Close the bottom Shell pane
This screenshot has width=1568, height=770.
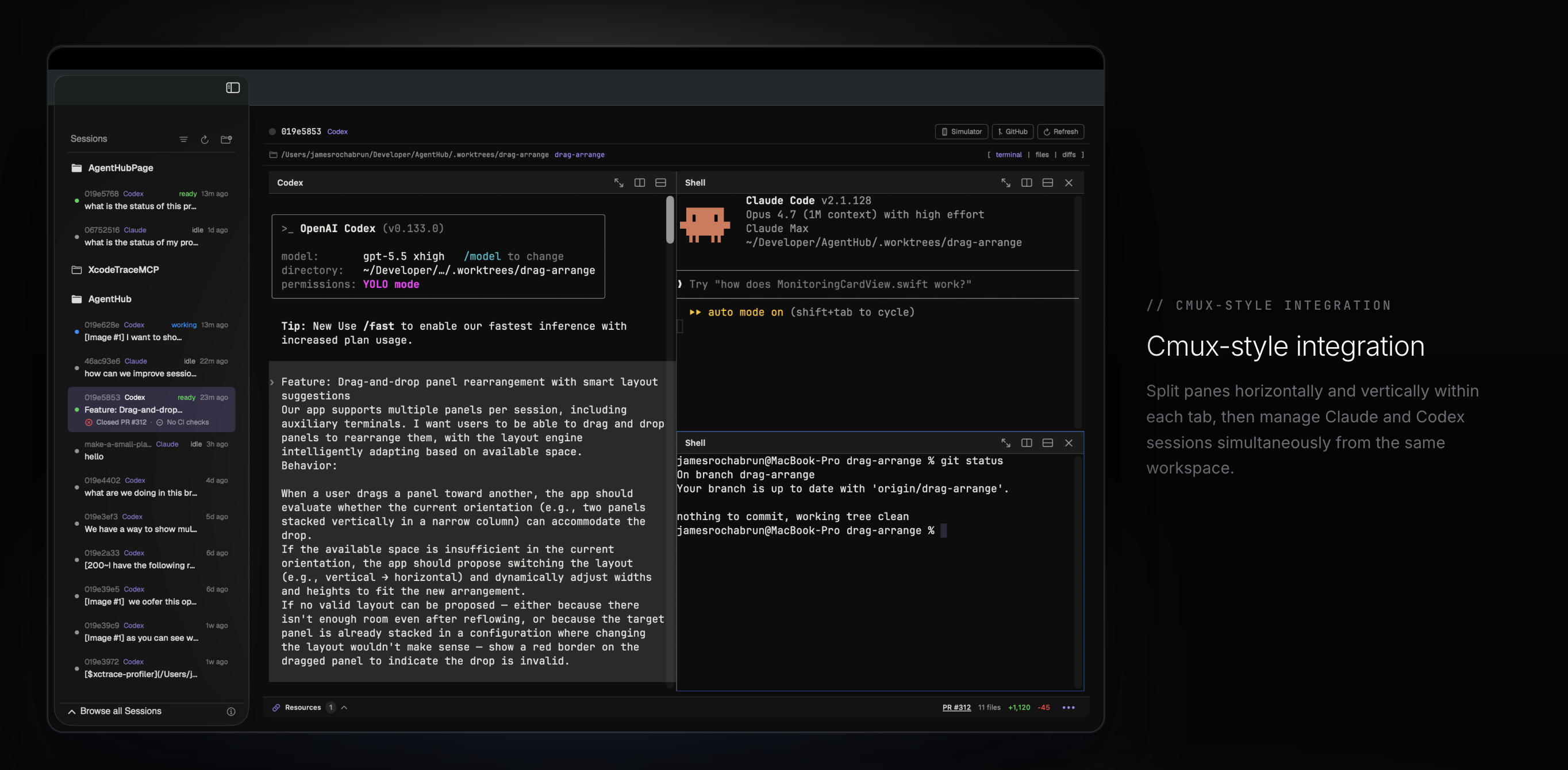tap(1069, 442)
